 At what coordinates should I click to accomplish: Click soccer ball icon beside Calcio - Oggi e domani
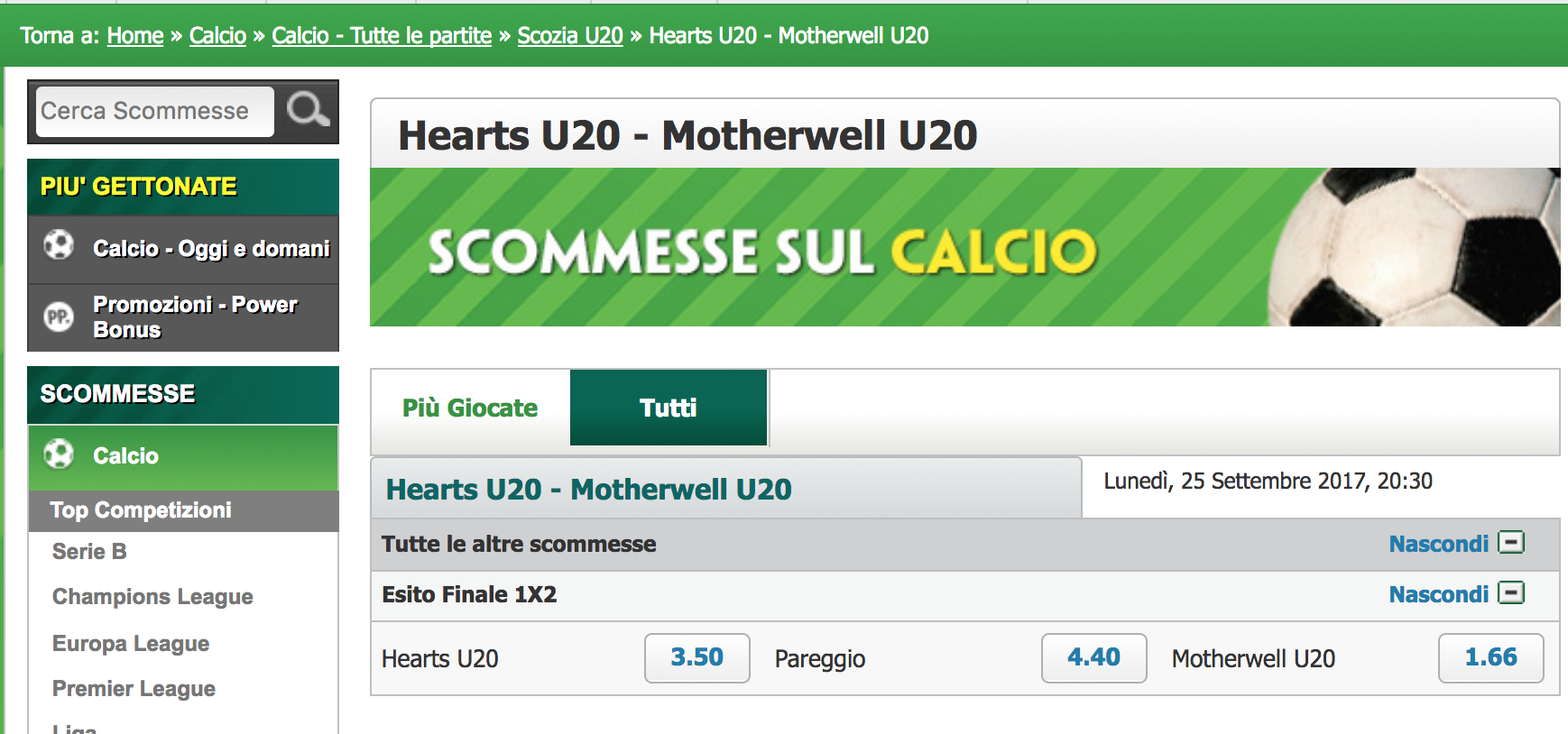[x=59, y=245]
